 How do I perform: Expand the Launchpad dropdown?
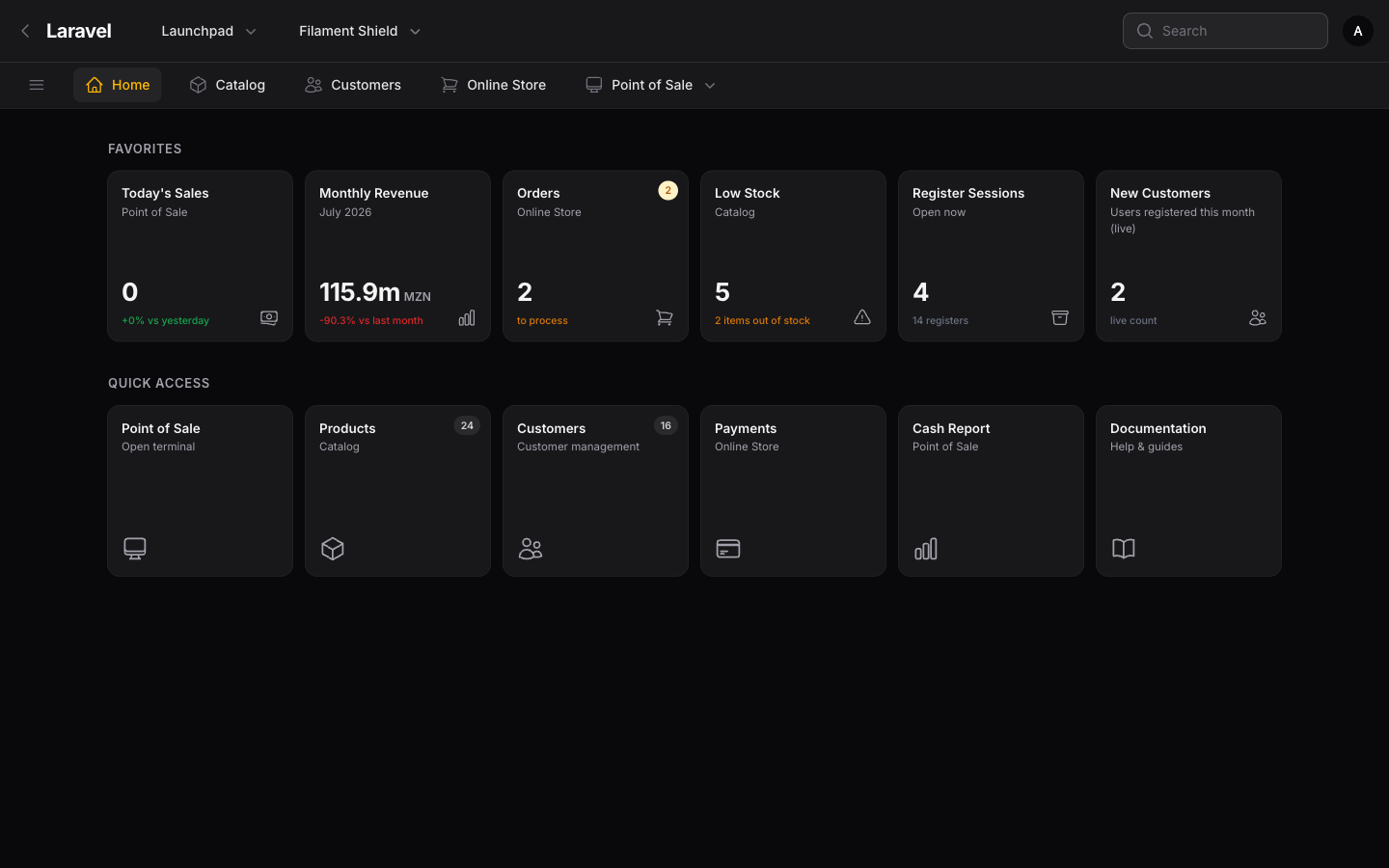point(208,31)
